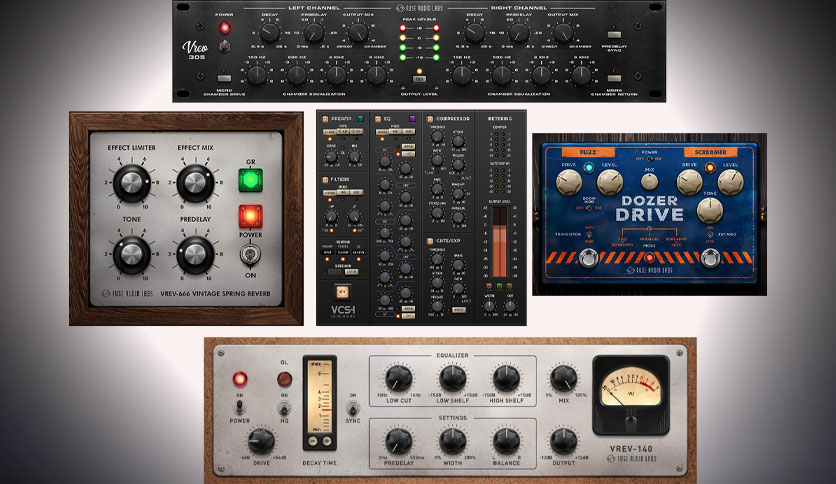Click the VREV-140 High Shelf knob
This screenshot has width=836, height=484.
click(x=506, y=379)
